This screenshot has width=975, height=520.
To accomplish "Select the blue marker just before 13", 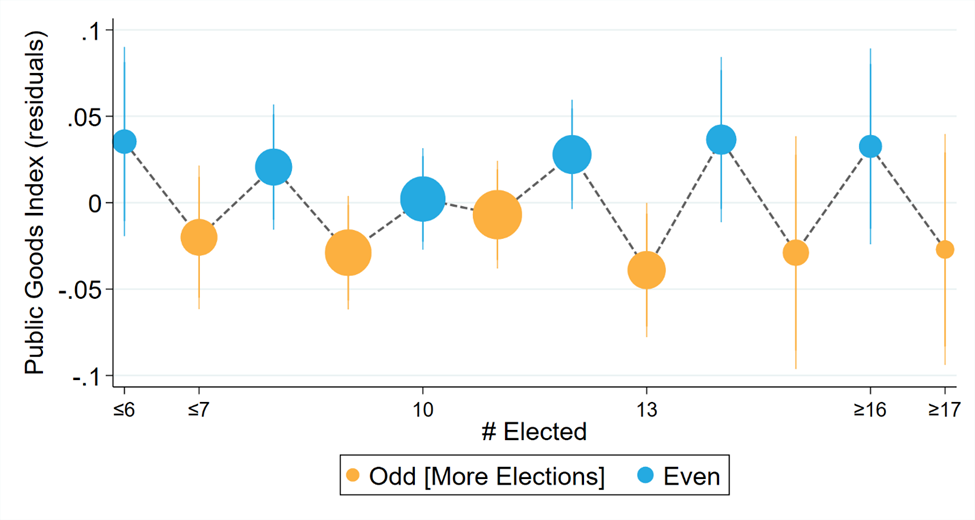I will tap(572, 155).
